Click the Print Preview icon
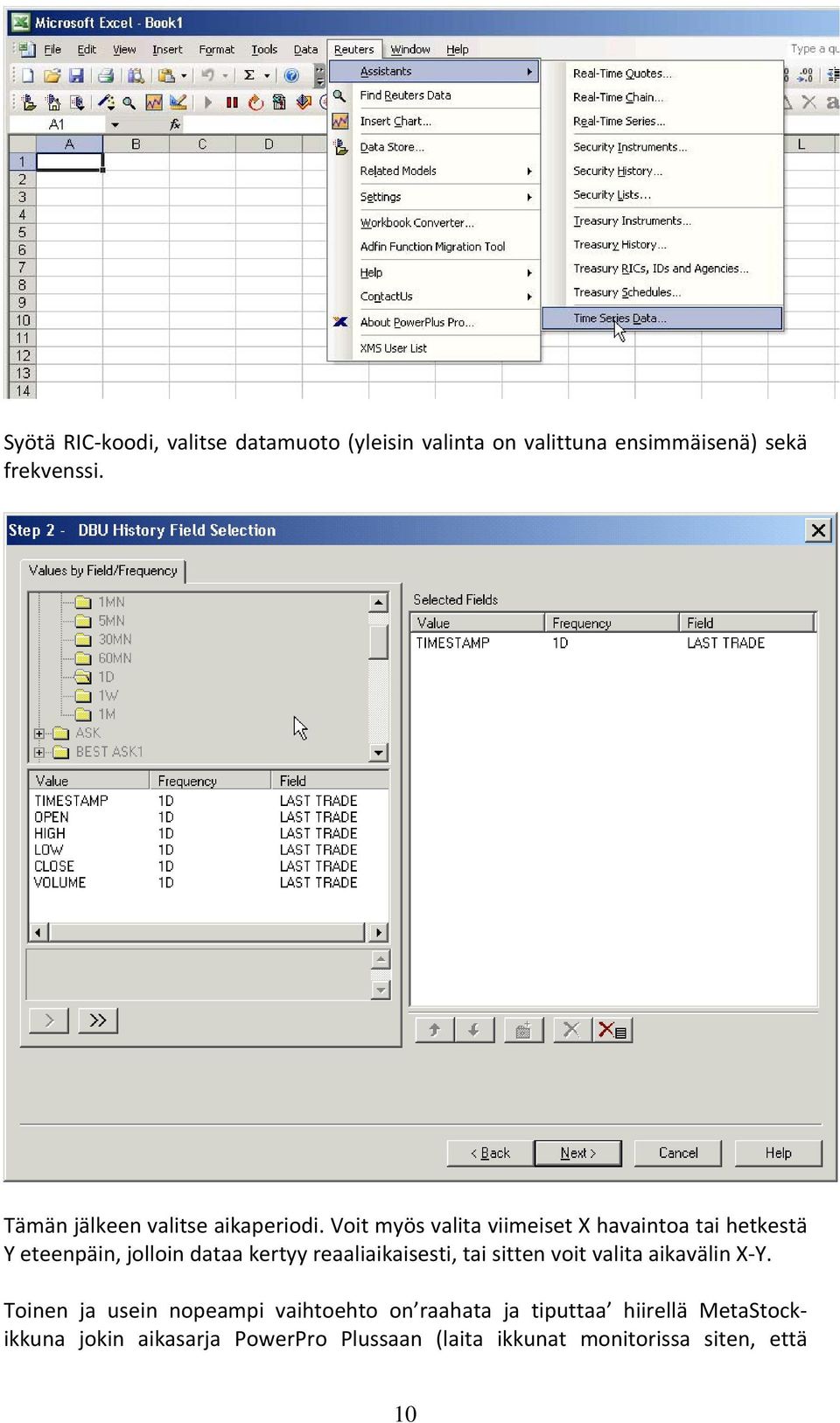840x1423 pixels. click(136, 75)
